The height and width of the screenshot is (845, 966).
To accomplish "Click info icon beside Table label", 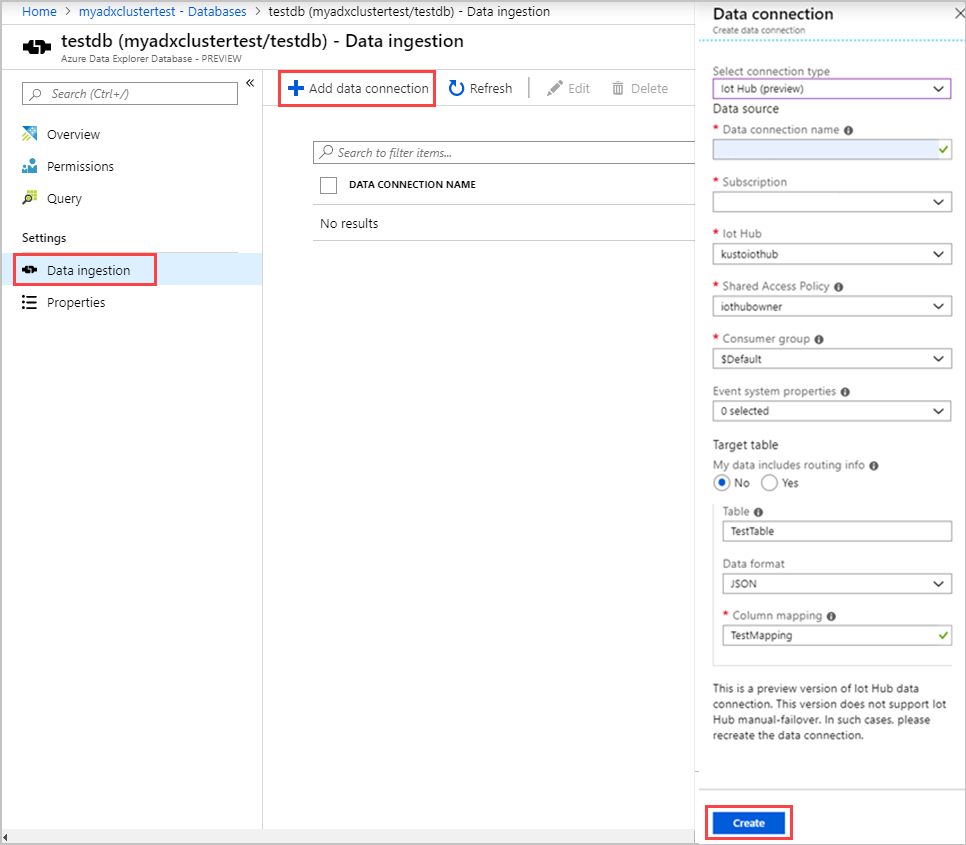I will 758,512.
